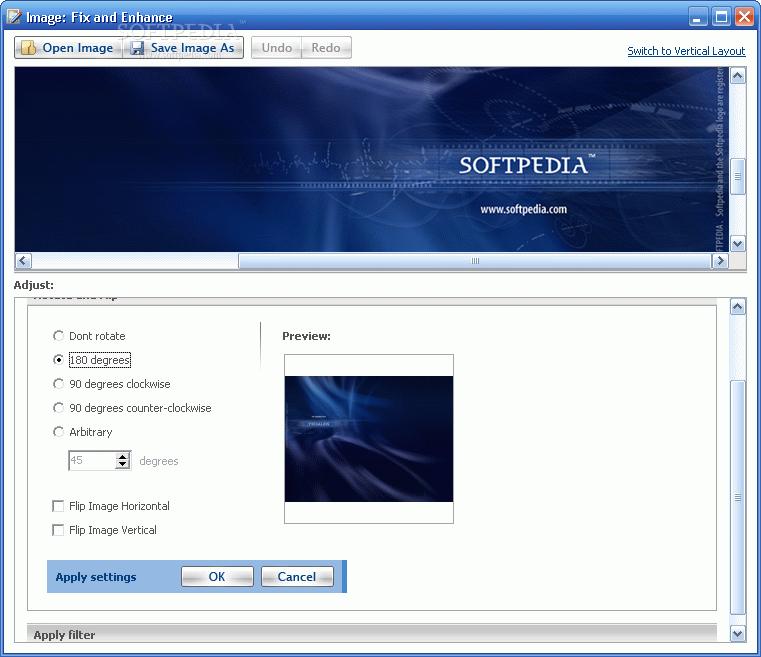Click image viewer scroll right arrow
The image size is (761, 657).
coord(720,261)
